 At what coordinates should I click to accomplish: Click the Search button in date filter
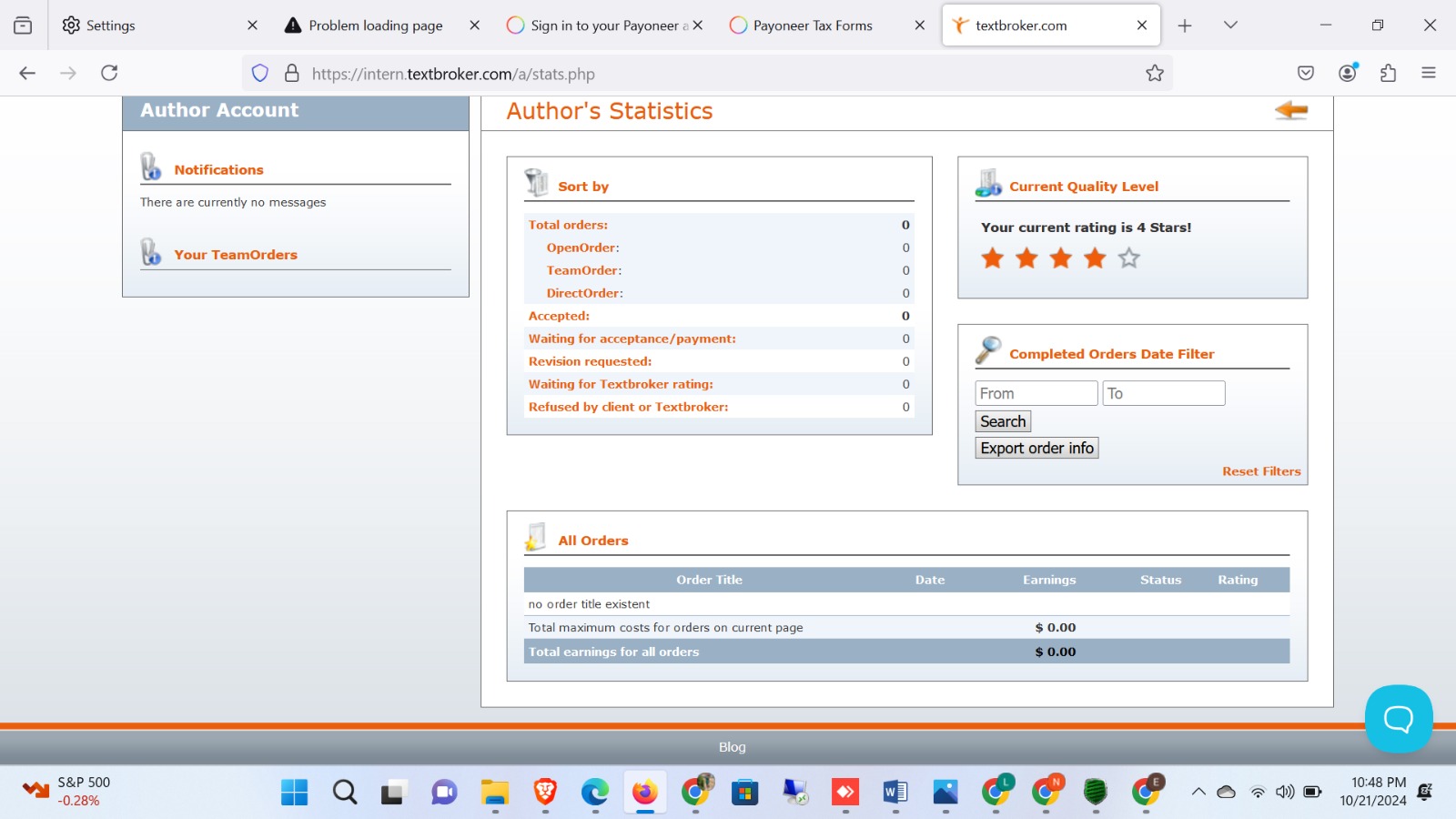1003,421
